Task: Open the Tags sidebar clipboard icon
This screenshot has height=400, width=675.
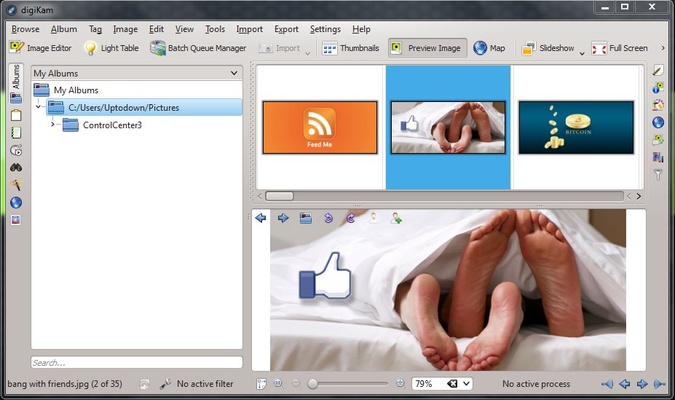Action: [16, 115]
